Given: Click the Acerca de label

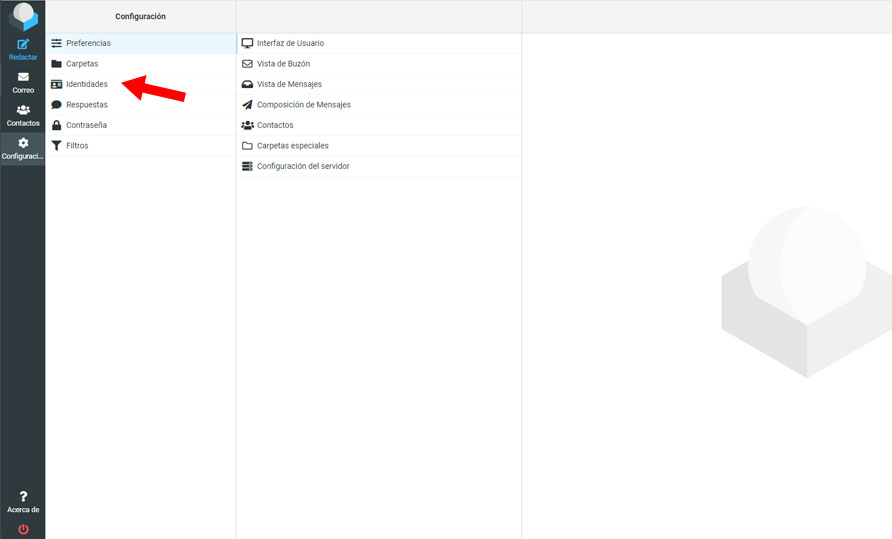Looking at the screenshot, I should pyautogui.click(x=23, y=509).
